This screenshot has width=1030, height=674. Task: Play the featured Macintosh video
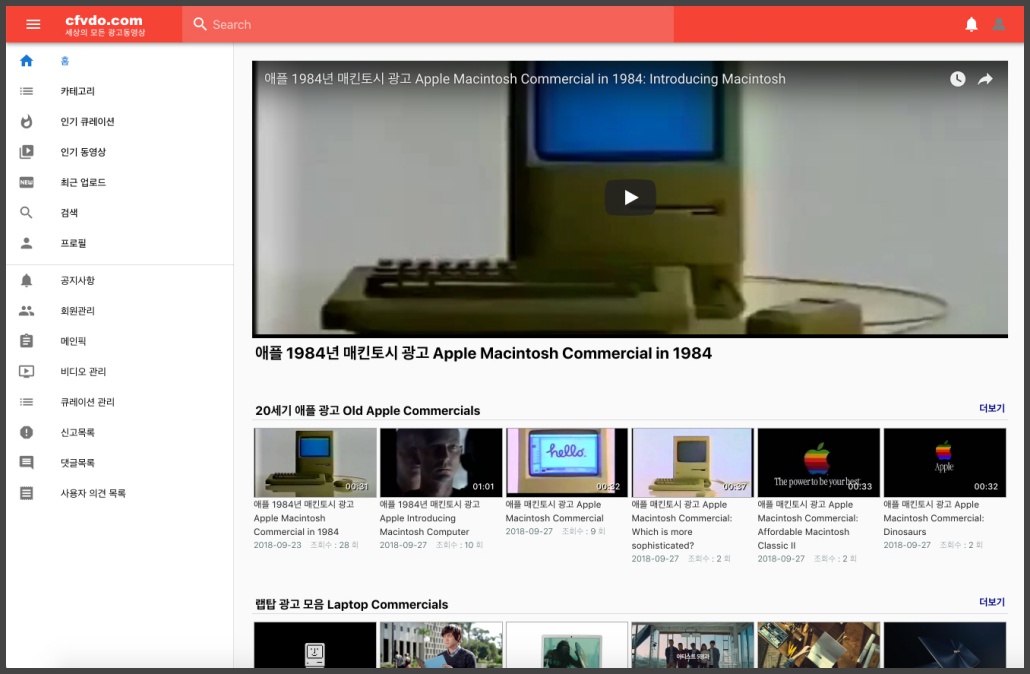(x=630, y=198)
